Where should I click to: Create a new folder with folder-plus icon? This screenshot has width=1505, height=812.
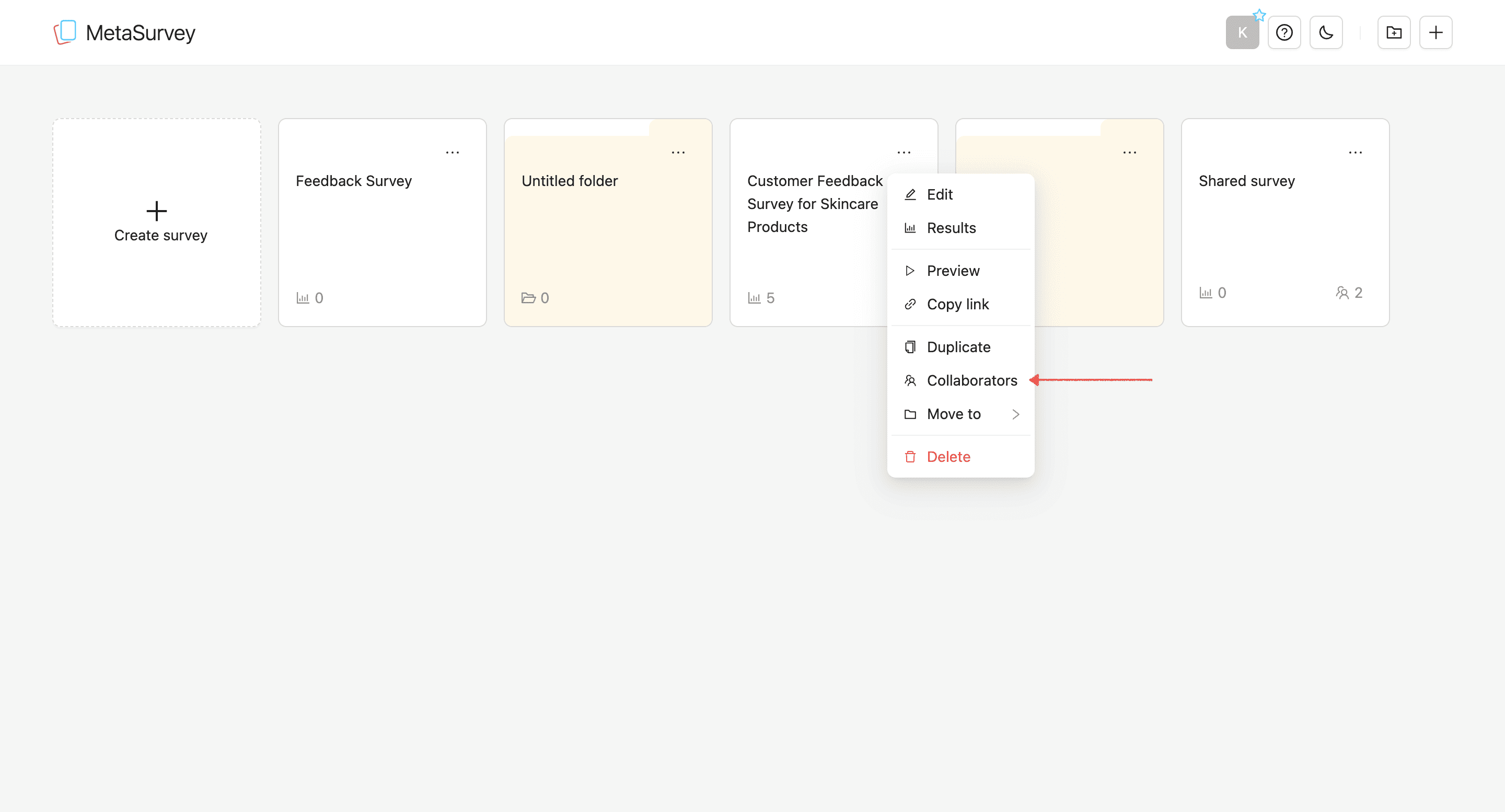pos(1394,32)
